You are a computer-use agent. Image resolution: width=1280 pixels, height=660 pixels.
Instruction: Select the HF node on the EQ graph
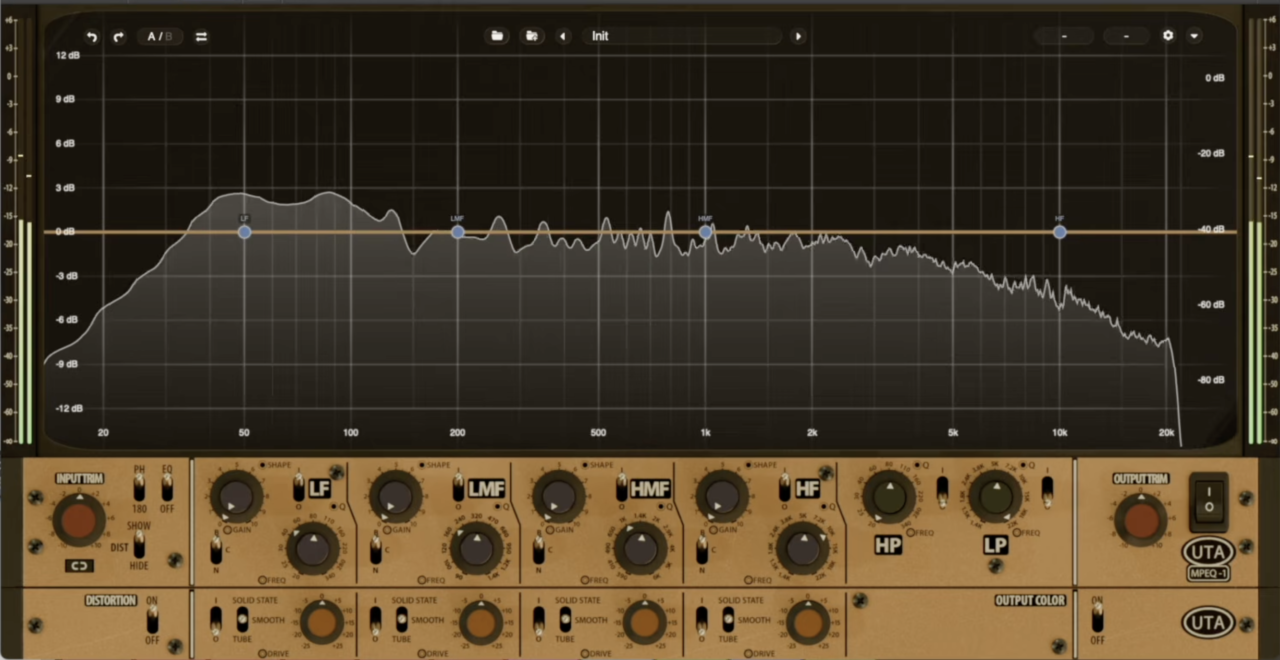click(1060, 232)
